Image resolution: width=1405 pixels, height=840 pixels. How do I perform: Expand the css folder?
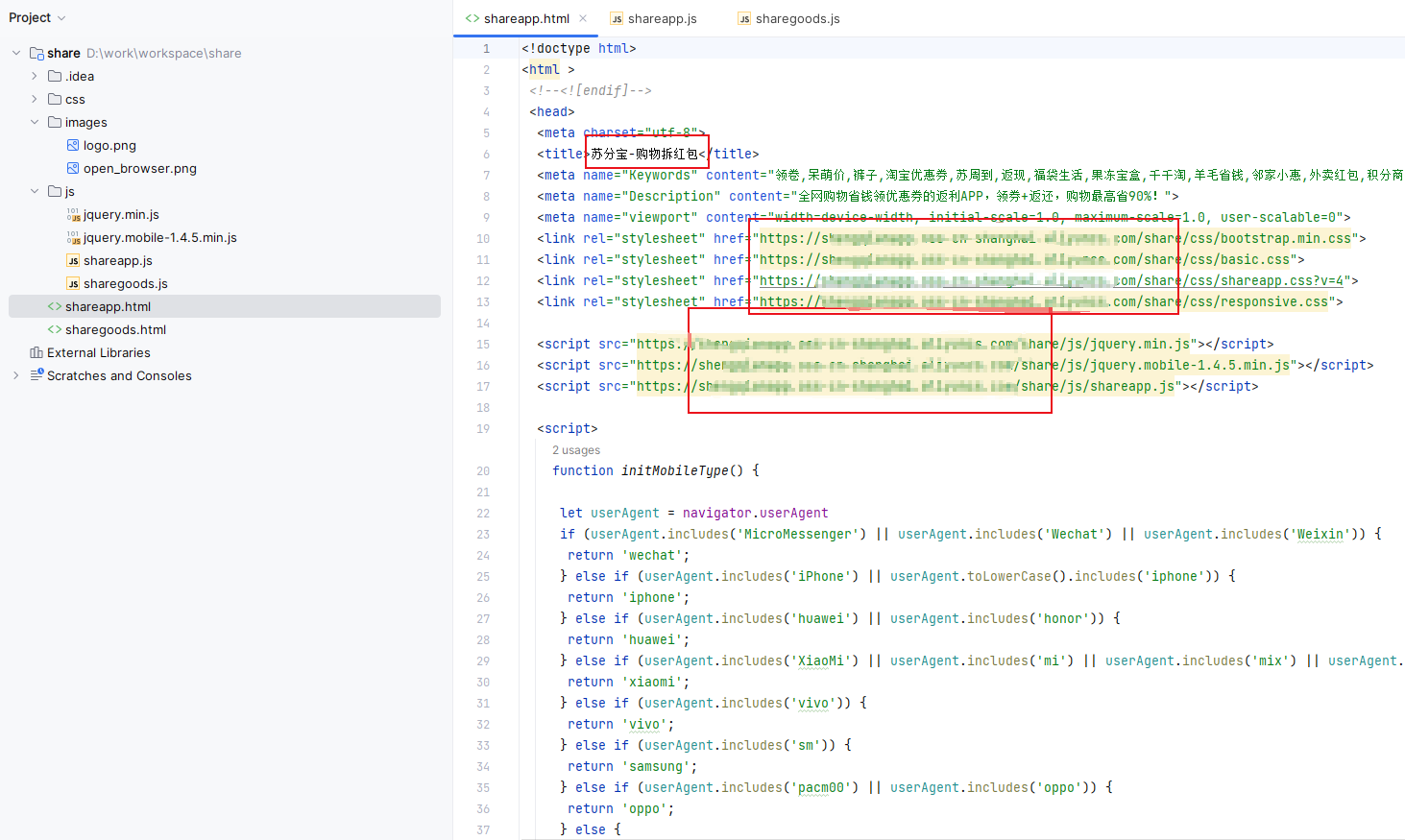35,99
